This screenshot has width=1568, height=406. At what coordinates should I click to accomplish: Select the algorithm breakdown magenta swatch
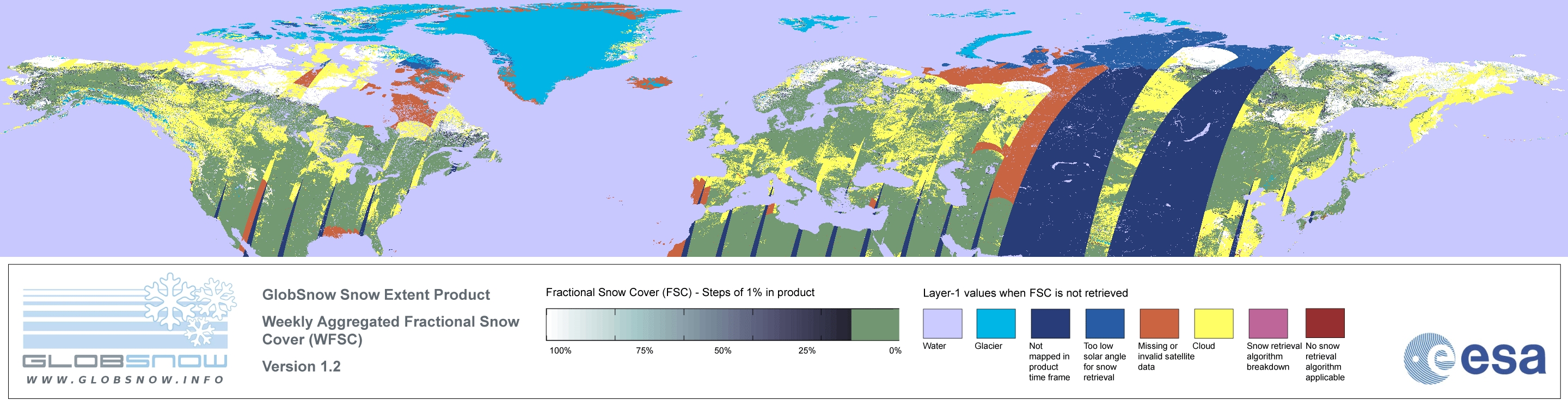[x=1268, y=323]
